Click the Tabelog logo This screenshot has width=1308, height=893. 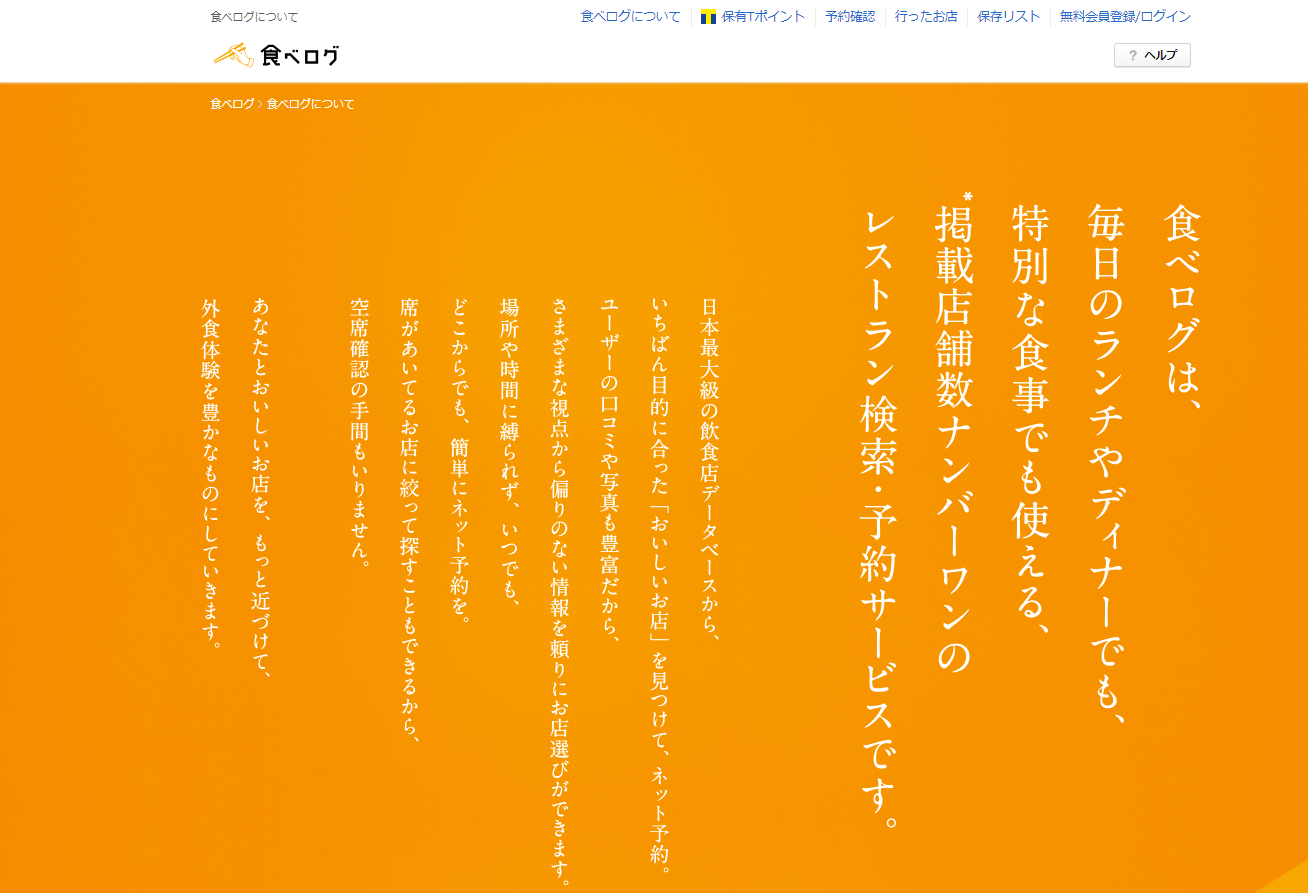click(276, 55)
